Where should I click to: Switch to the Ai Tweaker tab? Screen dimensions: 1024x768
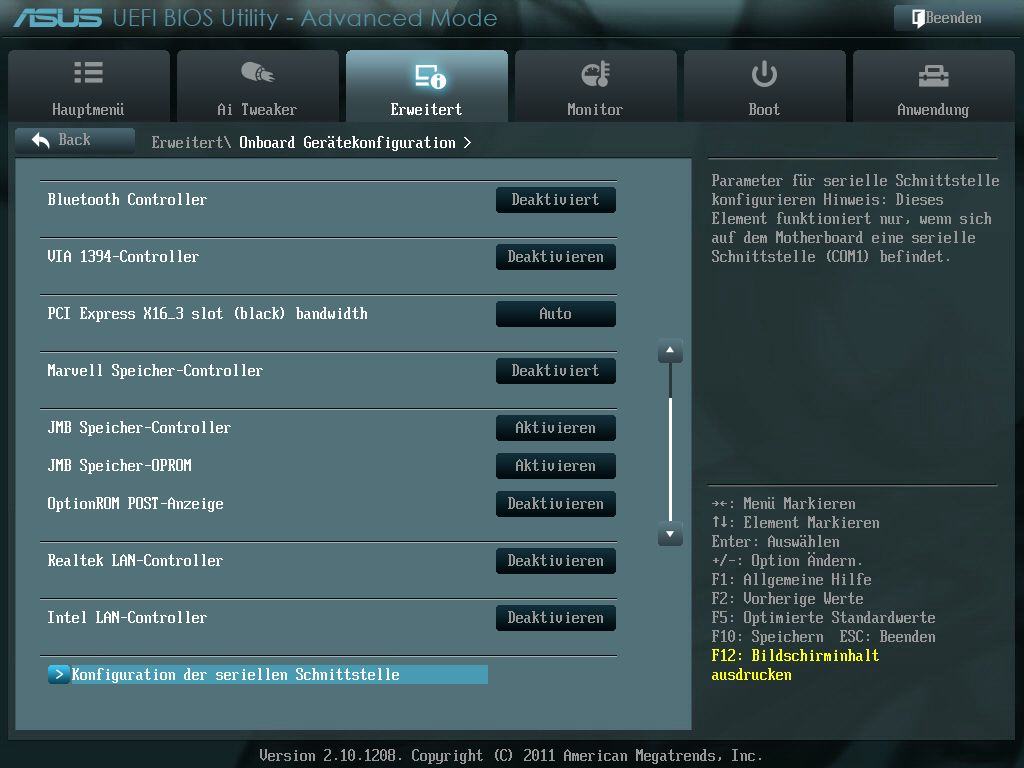pos(257,86)
